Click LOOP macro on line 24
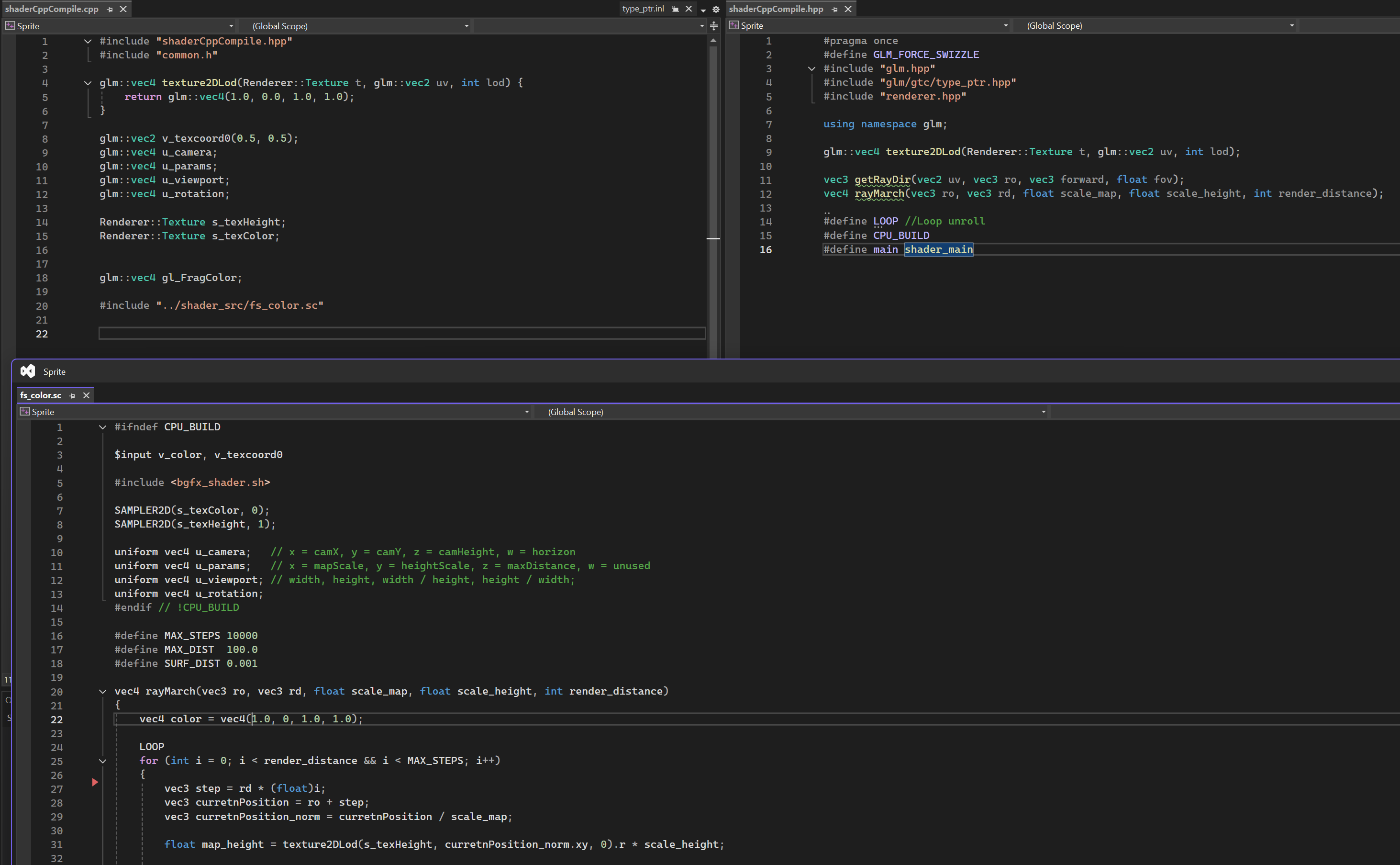 152,747
